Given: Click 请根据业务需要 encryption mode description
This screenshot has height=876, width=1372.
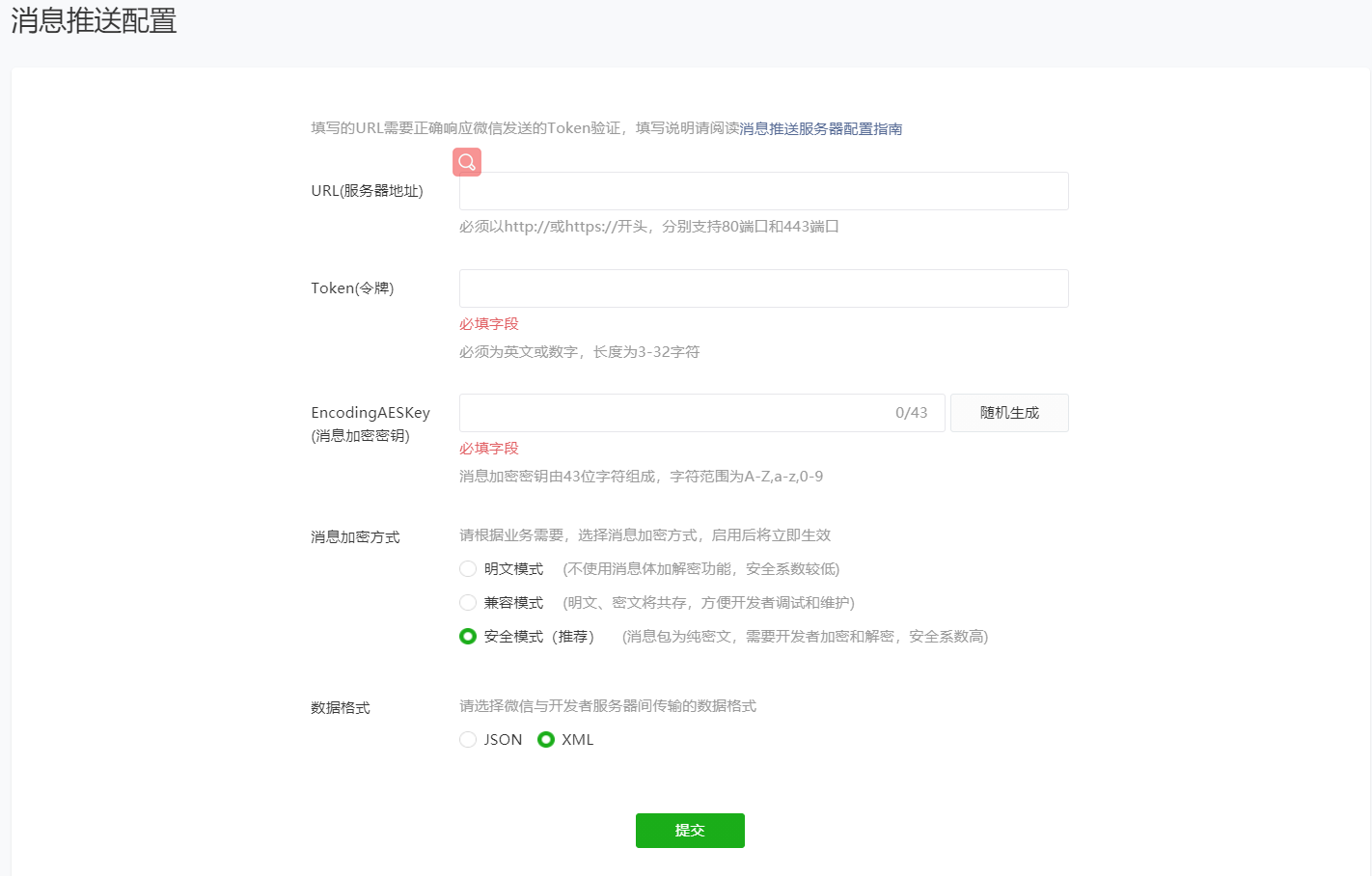Looking at the screenshot, I should point(645,535).
